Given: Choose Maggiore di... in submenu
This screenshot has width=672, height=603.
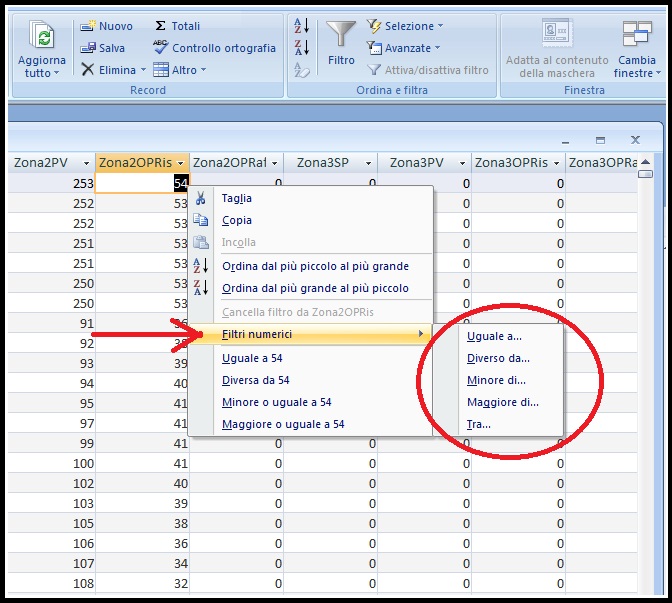Looking at the screenshot, I should coord(498,402).
